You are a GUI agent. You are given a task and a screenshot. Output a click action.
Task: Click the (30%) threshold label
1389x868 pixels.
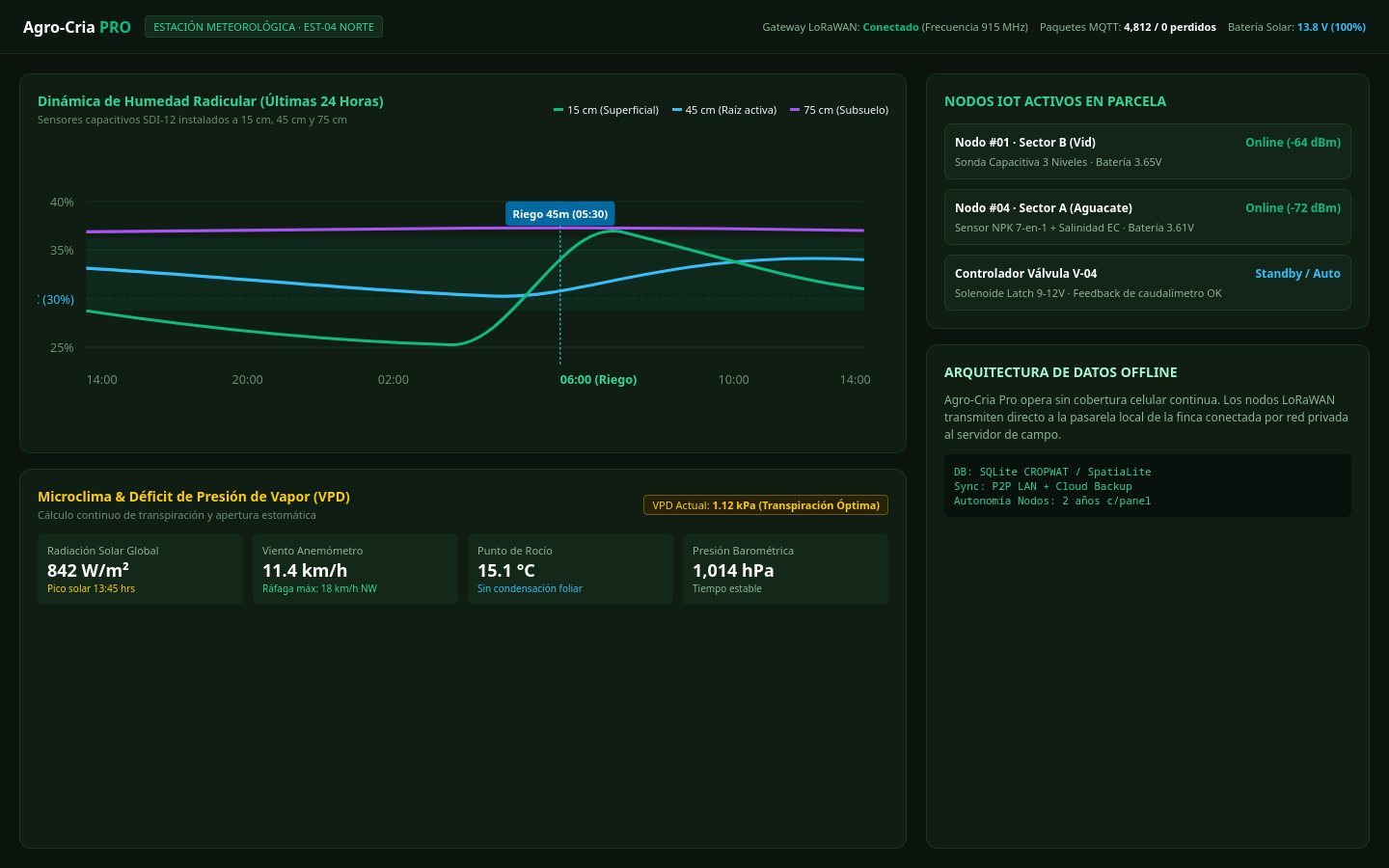tap(58, 300)
